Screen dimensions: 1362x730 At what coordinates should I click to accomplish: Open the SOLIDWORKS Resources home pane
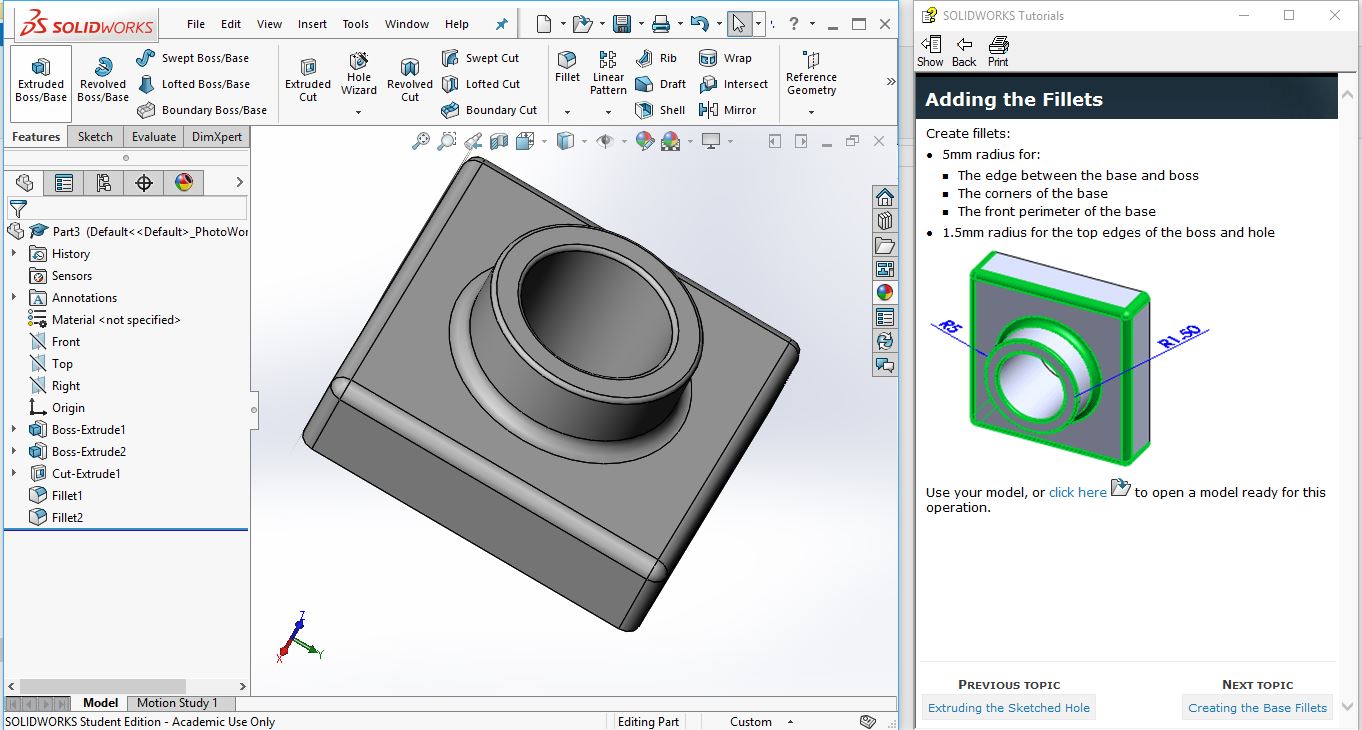885,197
